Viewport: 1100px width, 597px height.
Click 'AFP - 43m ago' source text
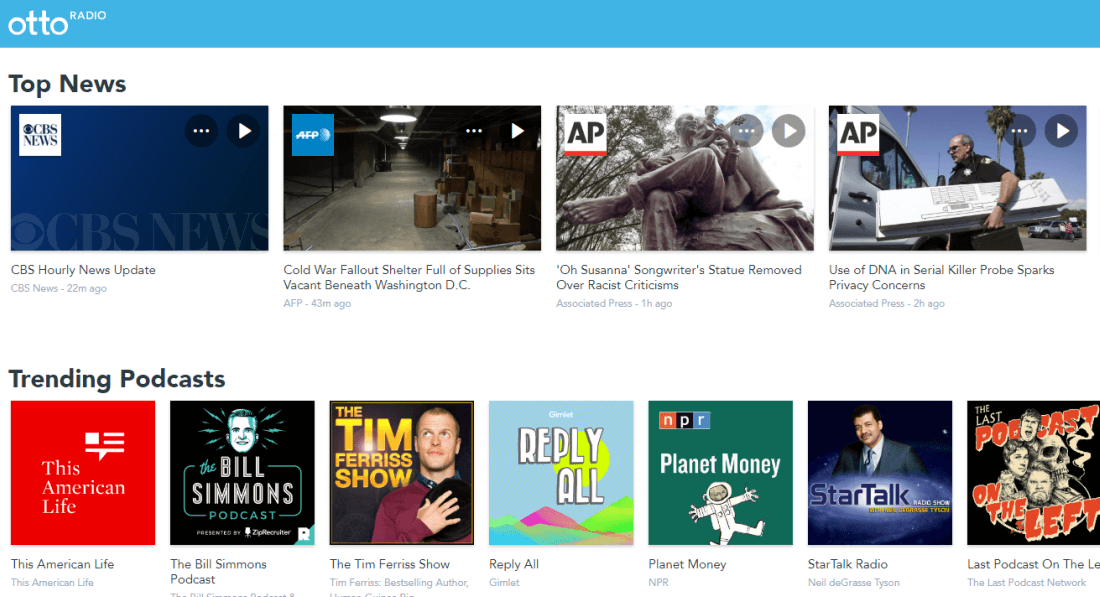coord(317,304)
